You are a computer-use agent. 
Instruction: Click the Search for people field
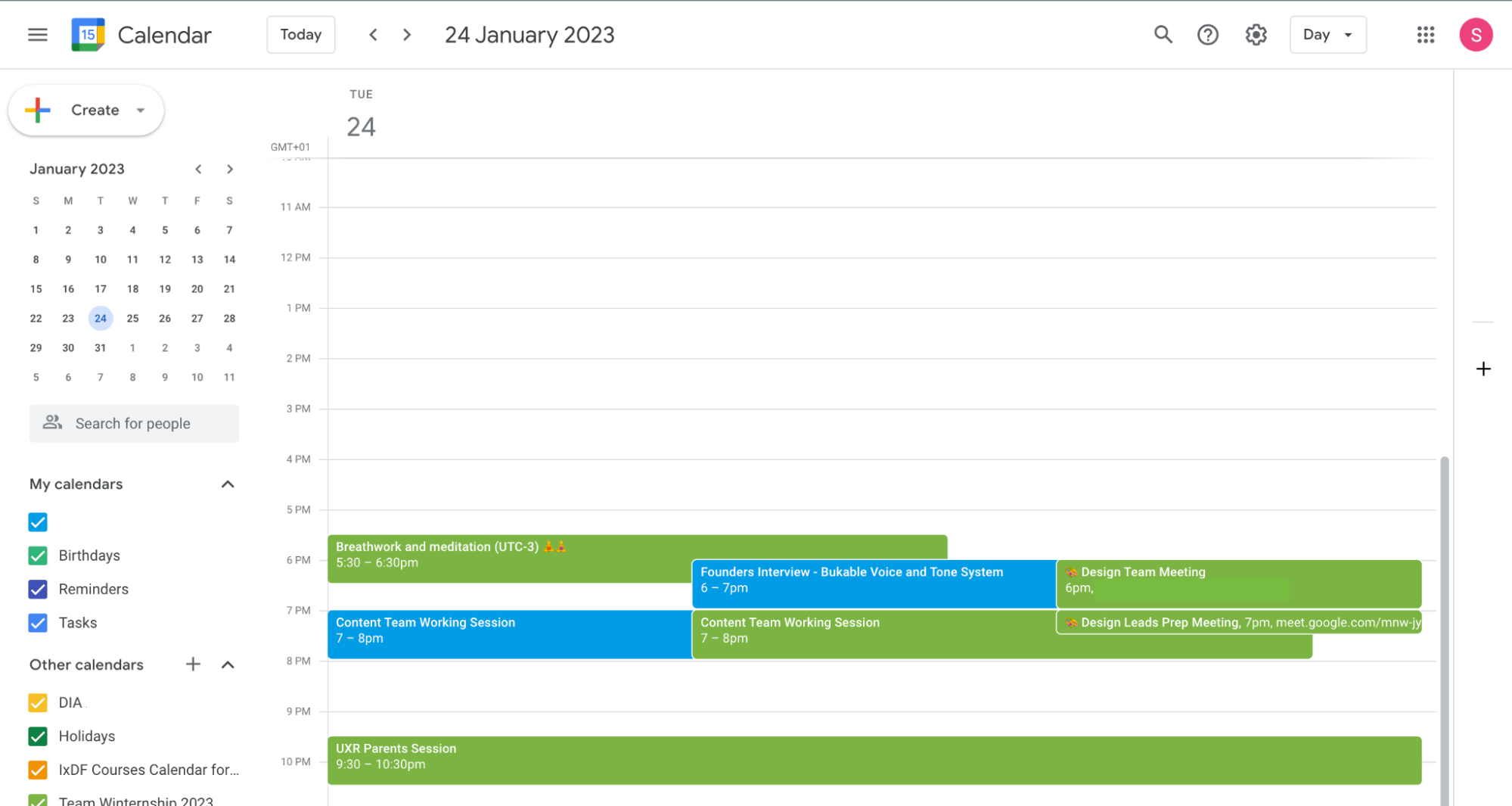pos(134,424)
